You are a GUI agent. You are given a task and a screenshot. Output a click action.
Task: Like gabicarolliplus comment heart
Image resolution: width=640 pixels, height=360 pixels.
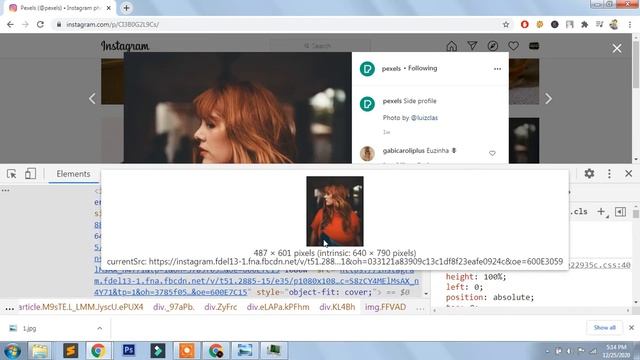(x=492, y=153)
